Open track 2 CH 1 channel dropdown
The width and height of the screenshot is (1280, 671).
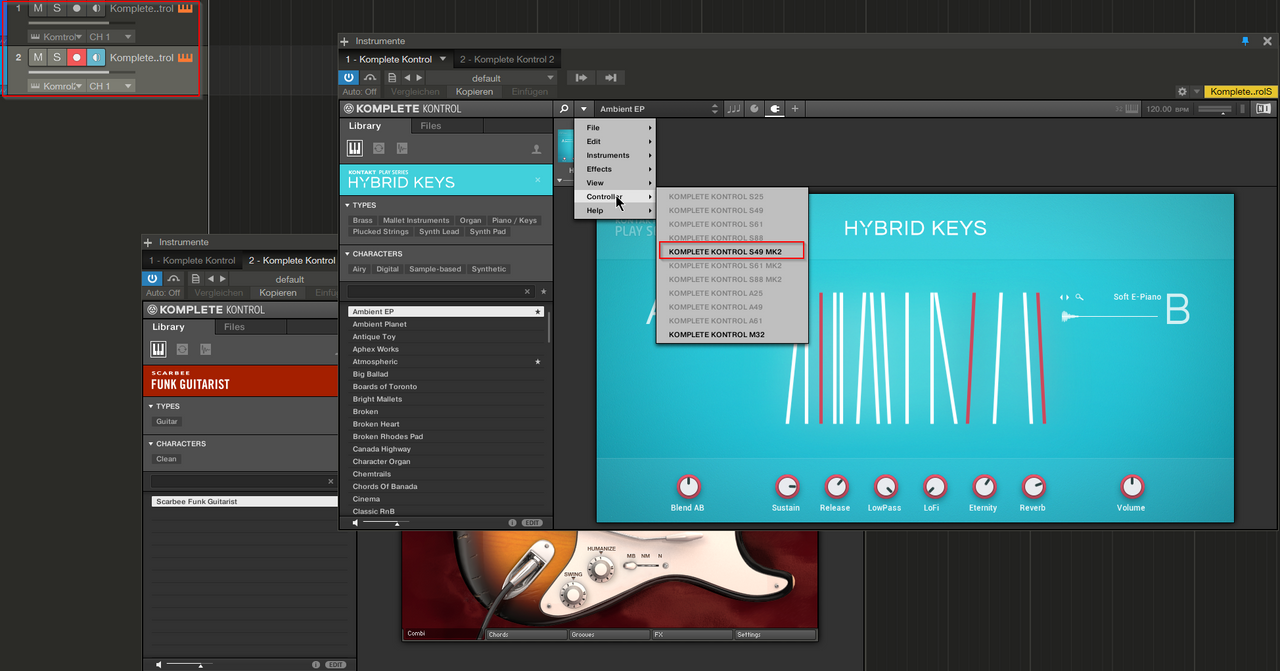[110, 86]
